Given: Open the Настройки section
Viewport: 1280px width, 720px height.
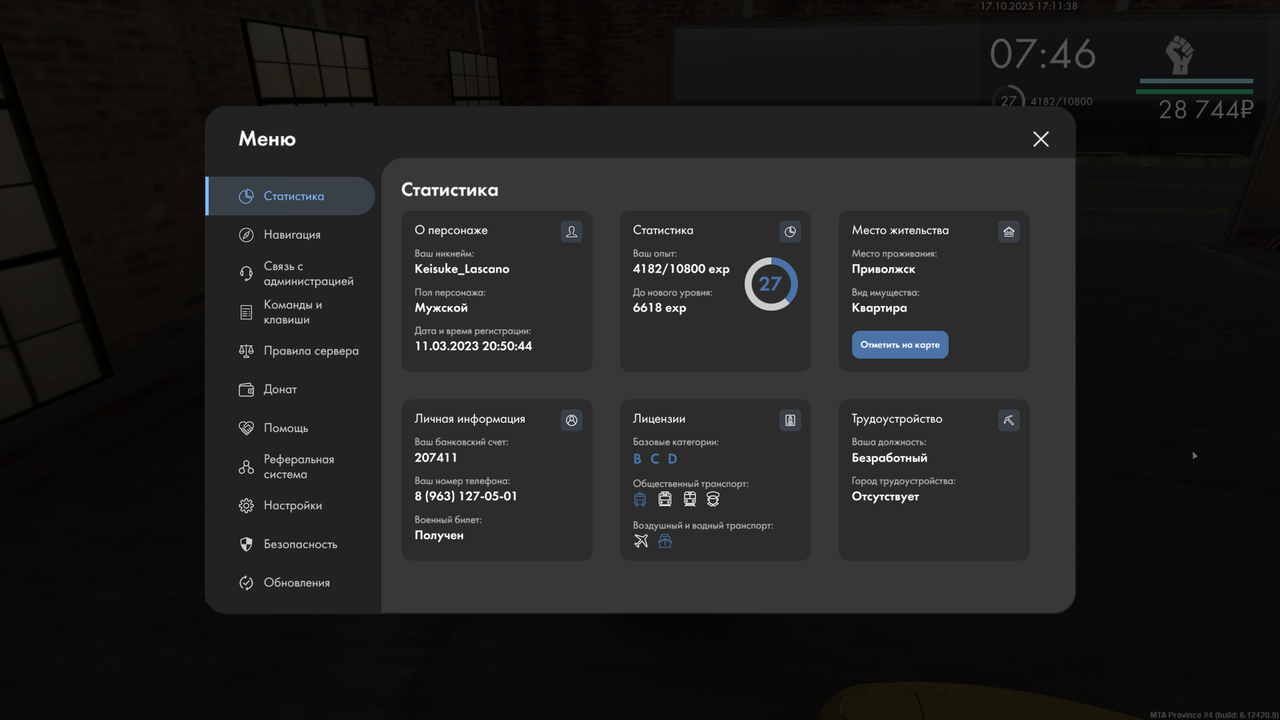Looking at the screenshot, I should 290,506.
